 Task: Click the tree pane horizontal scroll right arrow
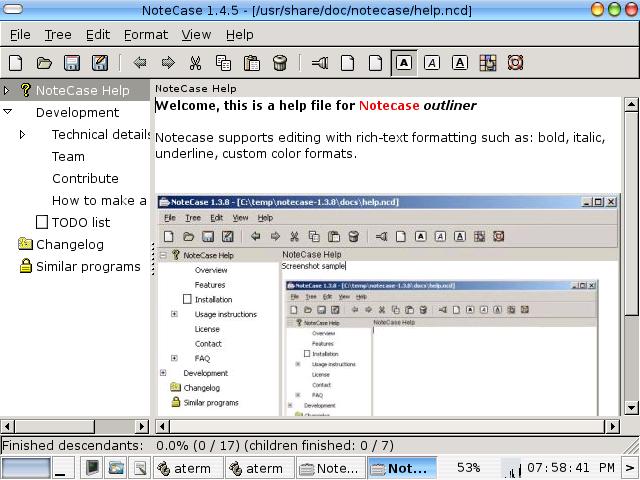click(141, 427)
